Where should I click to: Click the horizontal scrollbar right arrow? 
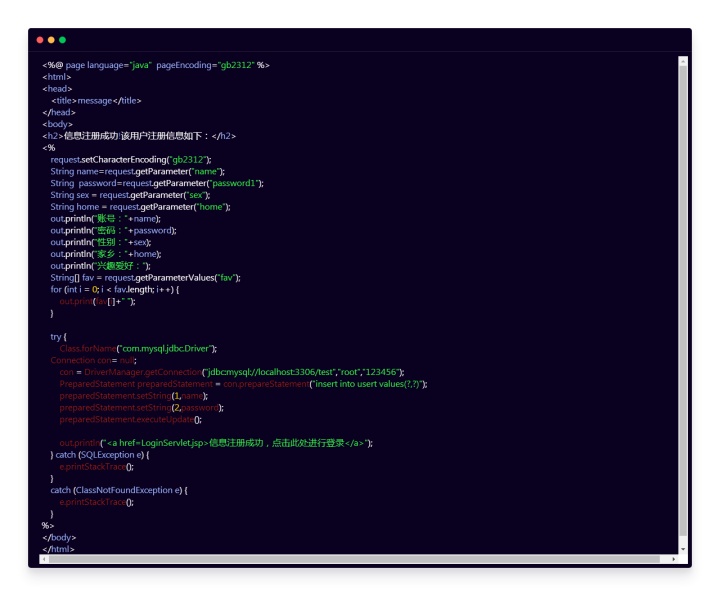pyautogui.click(x=674, y=559)
